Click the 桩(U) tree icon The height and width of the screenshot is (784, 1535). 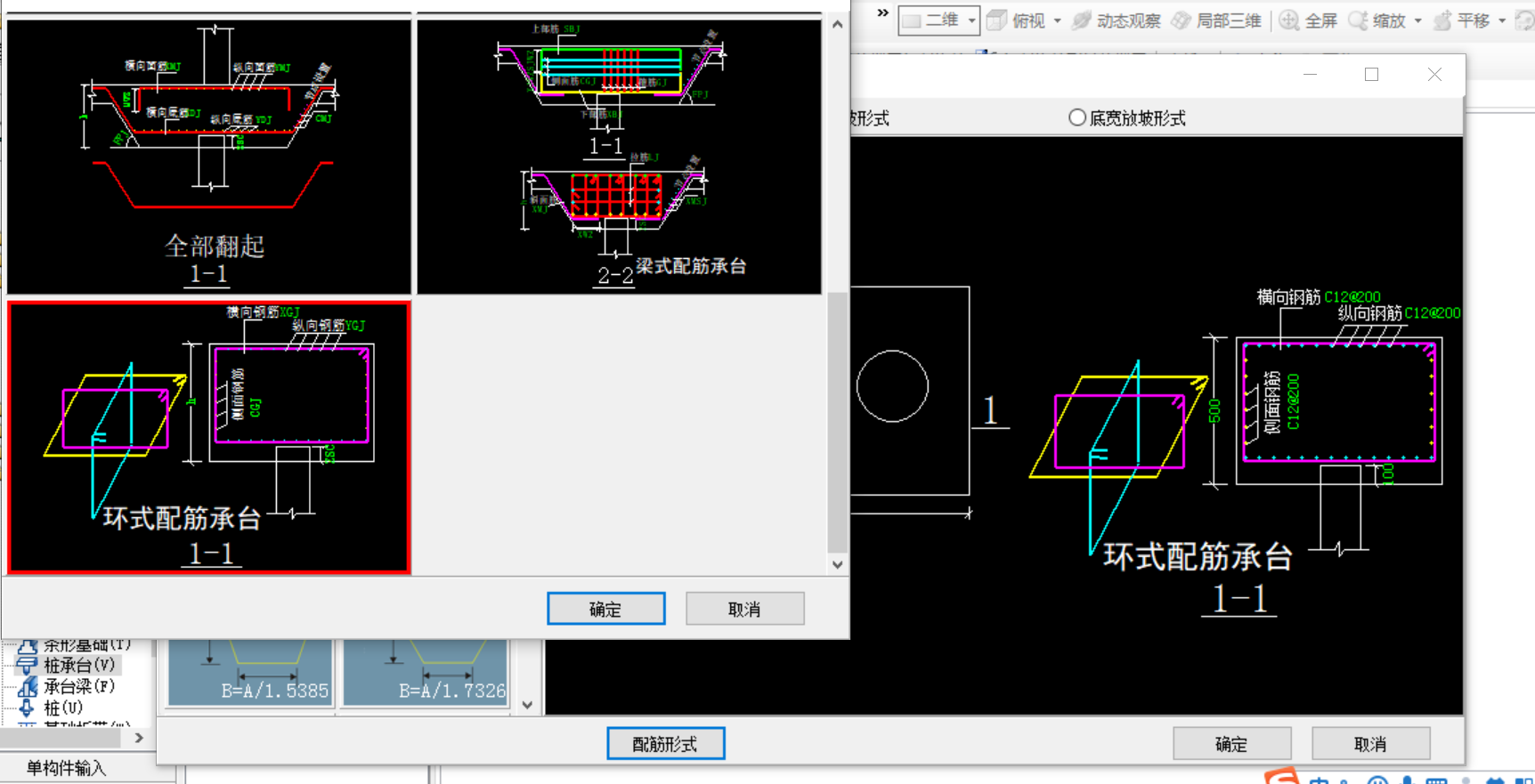click(x=27, y=707)
